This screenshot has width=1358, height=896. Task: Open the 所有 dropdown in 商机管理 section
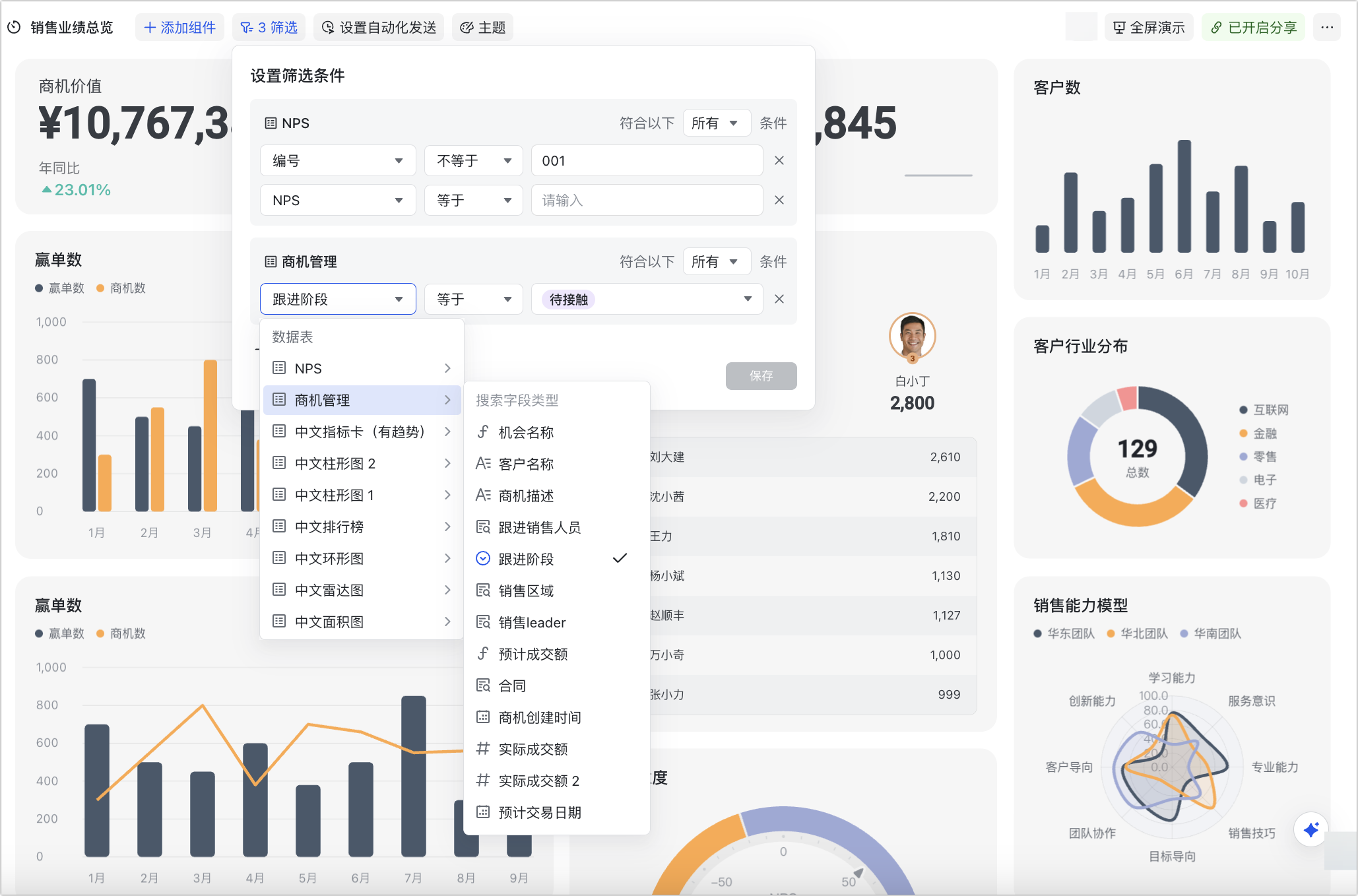coord(717,262)
